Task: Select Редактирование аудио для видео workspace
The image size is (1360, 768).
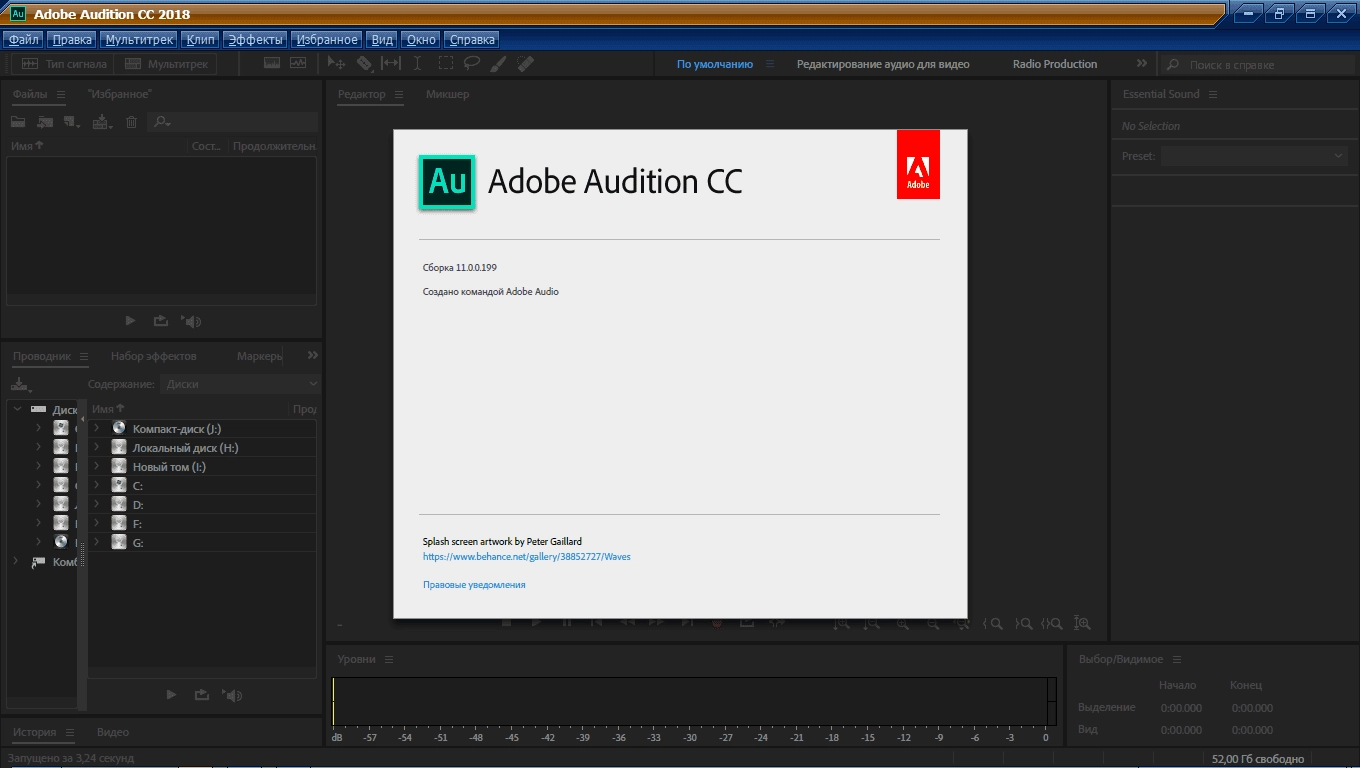Action: (883, 64)
